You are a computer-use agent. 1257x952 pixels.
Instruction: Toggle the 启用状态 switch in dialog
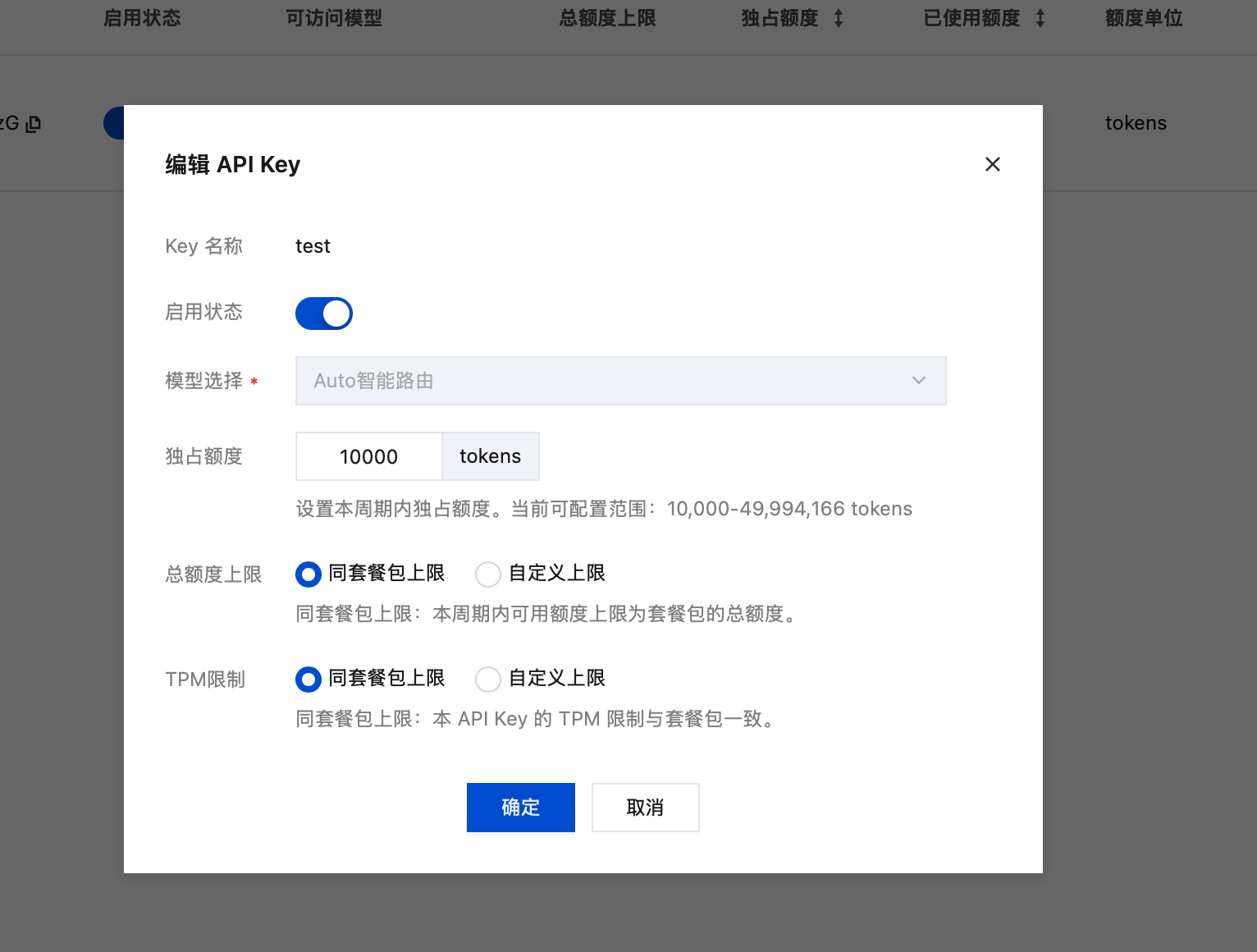[323, 314]
